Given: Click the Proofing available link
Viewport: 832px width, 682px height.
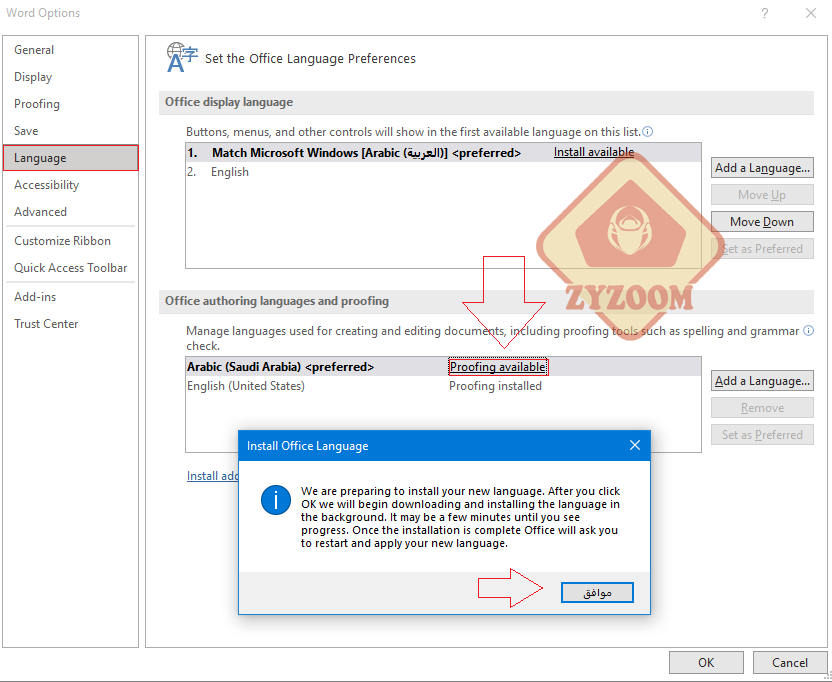Looking at the screenshot, I should tap(498, 367).
